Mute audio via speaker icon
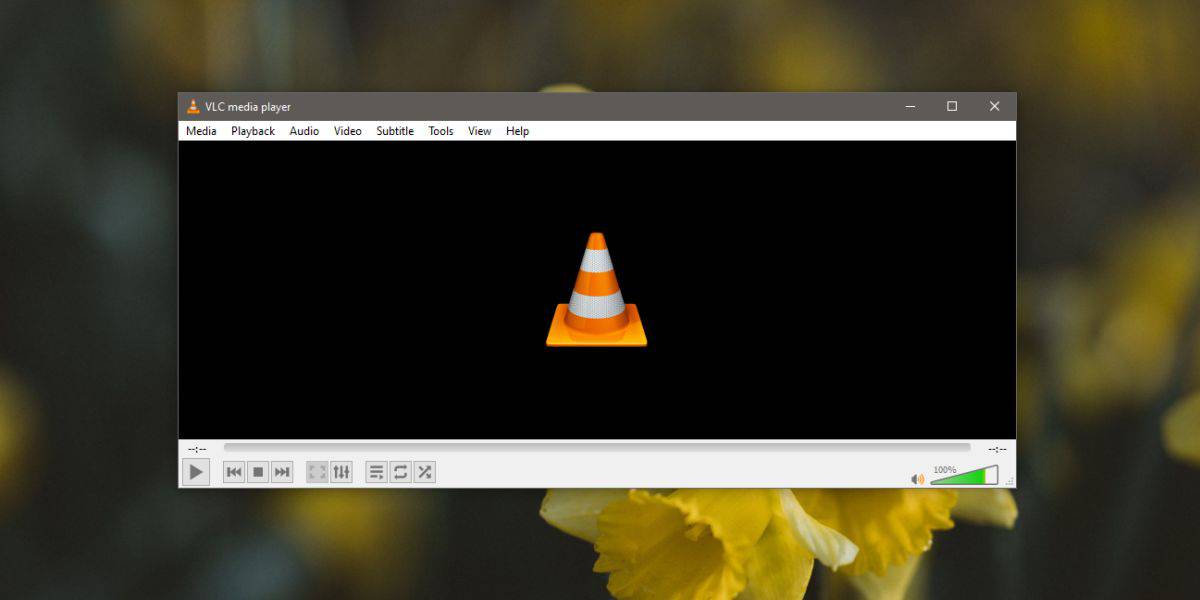 917,479
